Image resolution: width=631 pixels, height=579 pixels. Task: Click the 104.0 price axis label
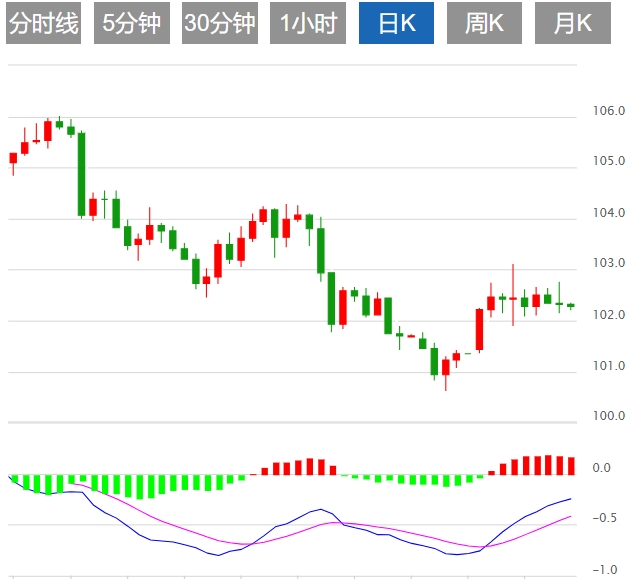[x=609, y=213]
